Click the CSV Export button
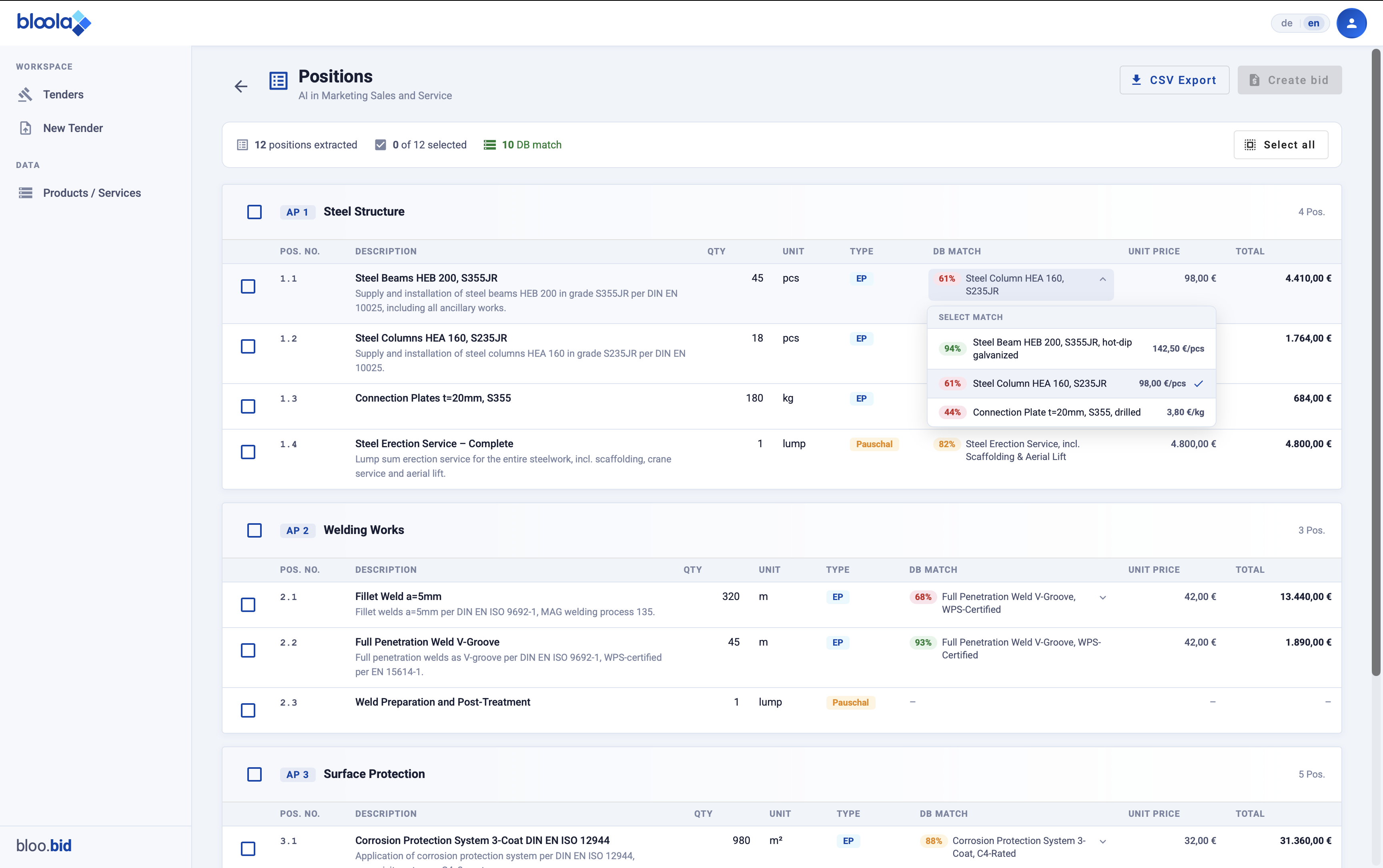 coord(1174,80)
